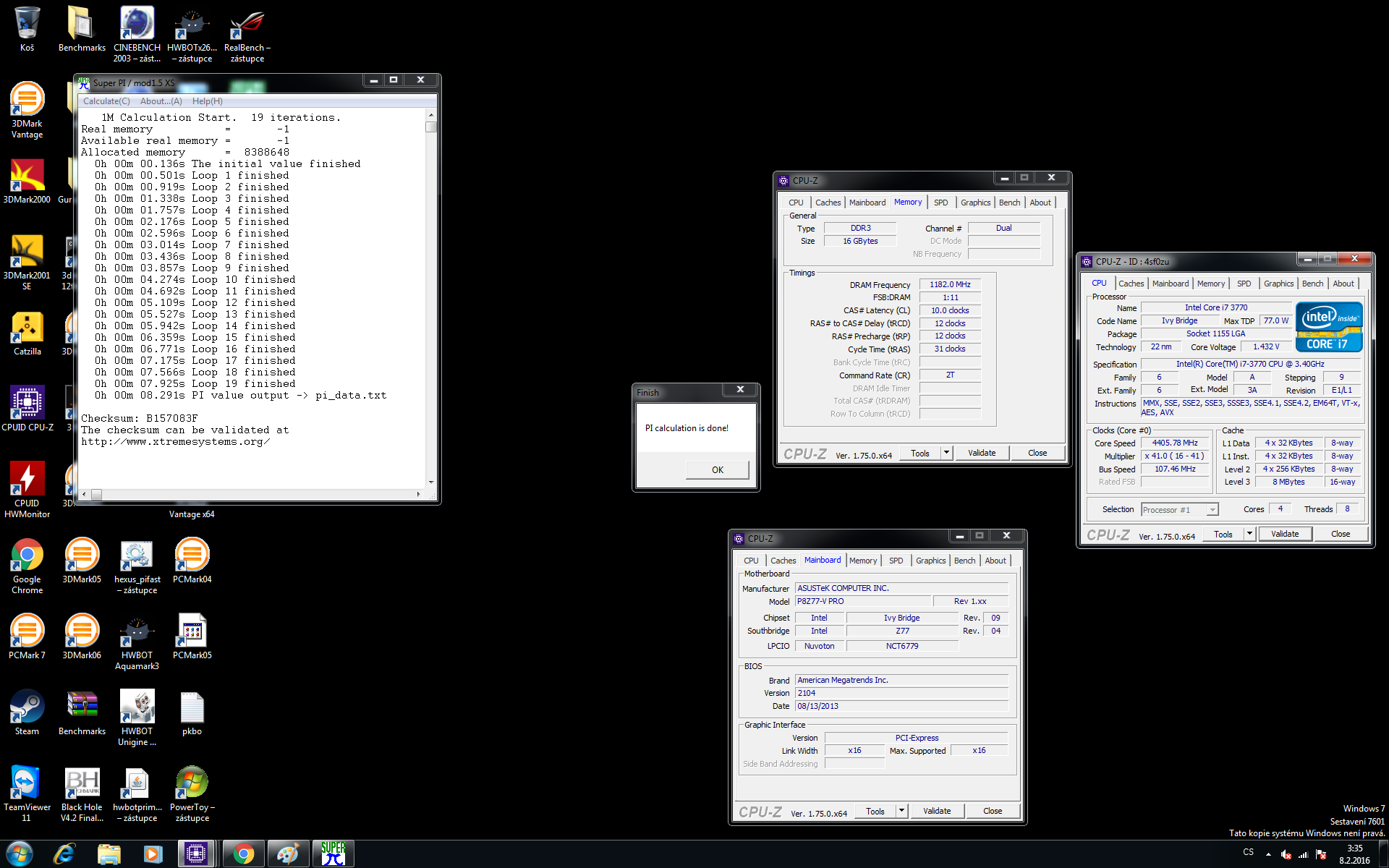Launch the HWBOT Aquamark3 desktop icon

(x=137, y=642)
